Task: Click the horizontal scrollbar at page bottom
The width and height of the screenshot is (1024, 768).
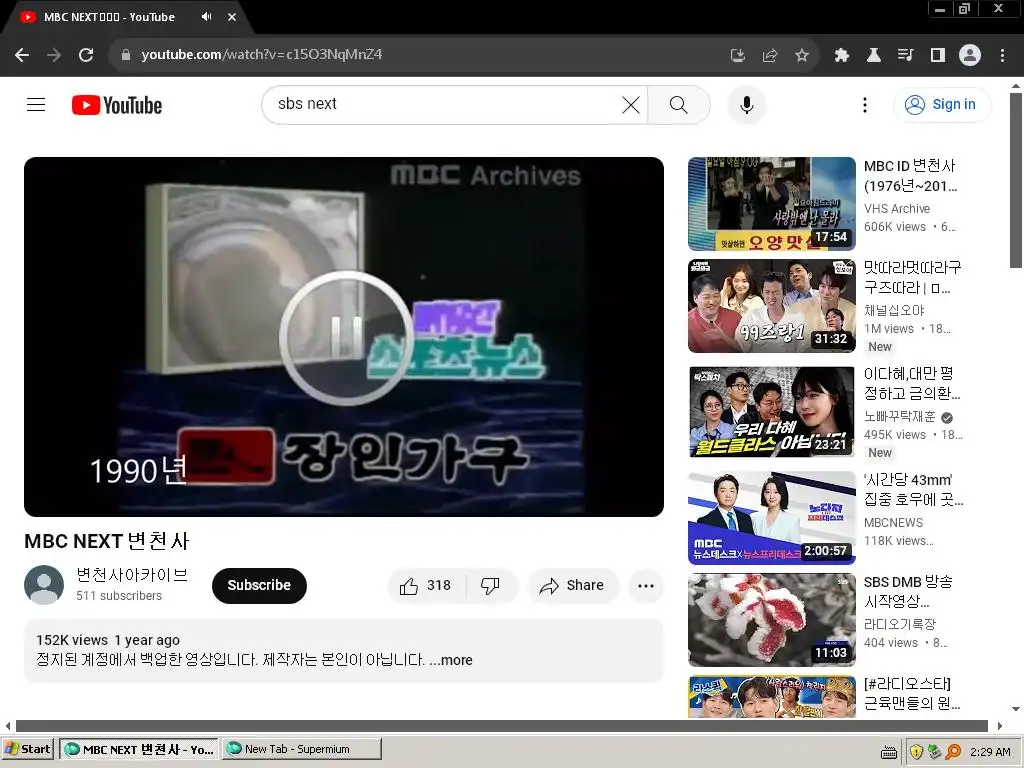Action: (x=502, y=726)
